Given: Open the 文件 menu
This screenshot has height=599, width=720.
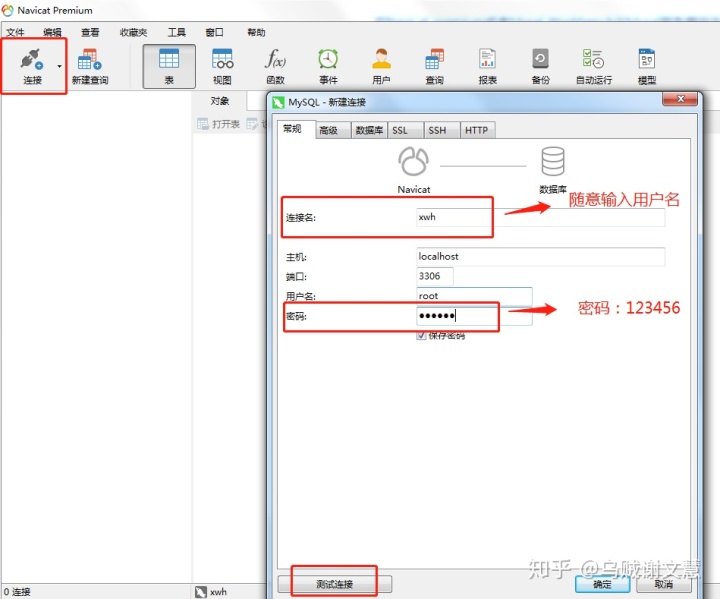Looking at the screenshot, I should (x=15, y=32).
